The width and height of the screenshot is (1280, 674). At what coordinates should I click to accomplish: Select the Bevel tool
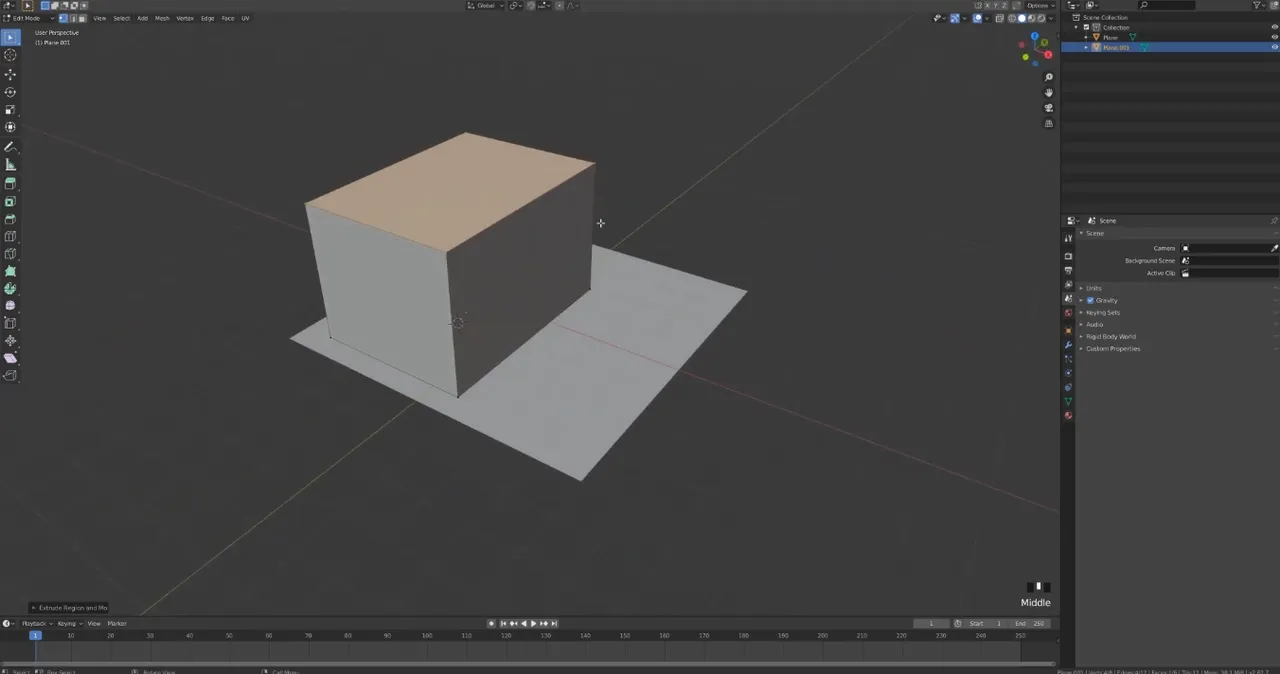pyautogui.click(x=10, y=219)
